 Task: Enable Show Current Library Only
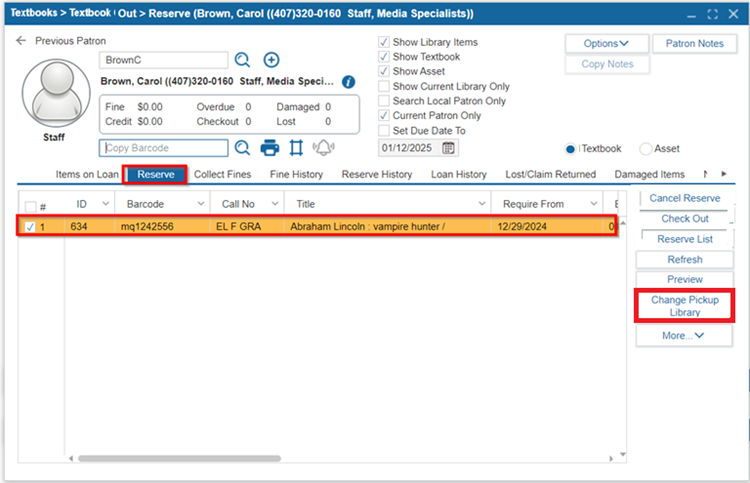tap(384, 86)
